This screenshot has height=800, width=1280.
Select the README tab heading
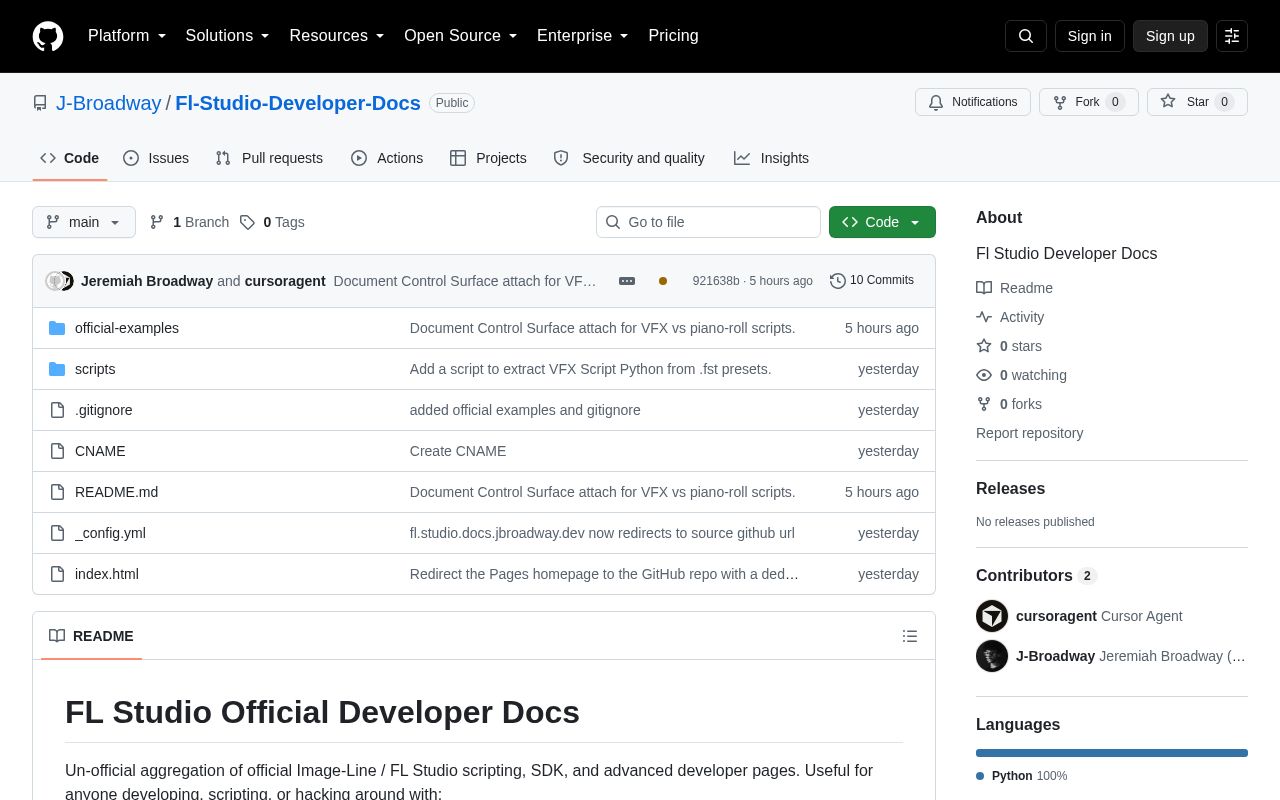[91, 636]
